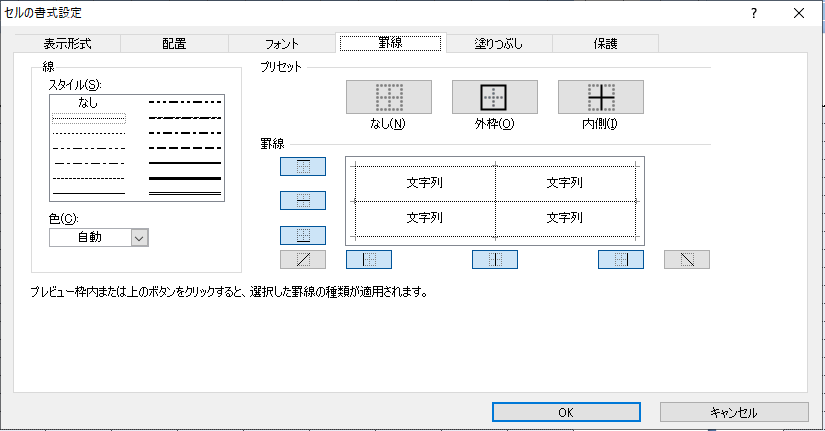Toggle the inside horizontal border button
The height and width of the screenshot is (431, 825).
click(303, 201)
